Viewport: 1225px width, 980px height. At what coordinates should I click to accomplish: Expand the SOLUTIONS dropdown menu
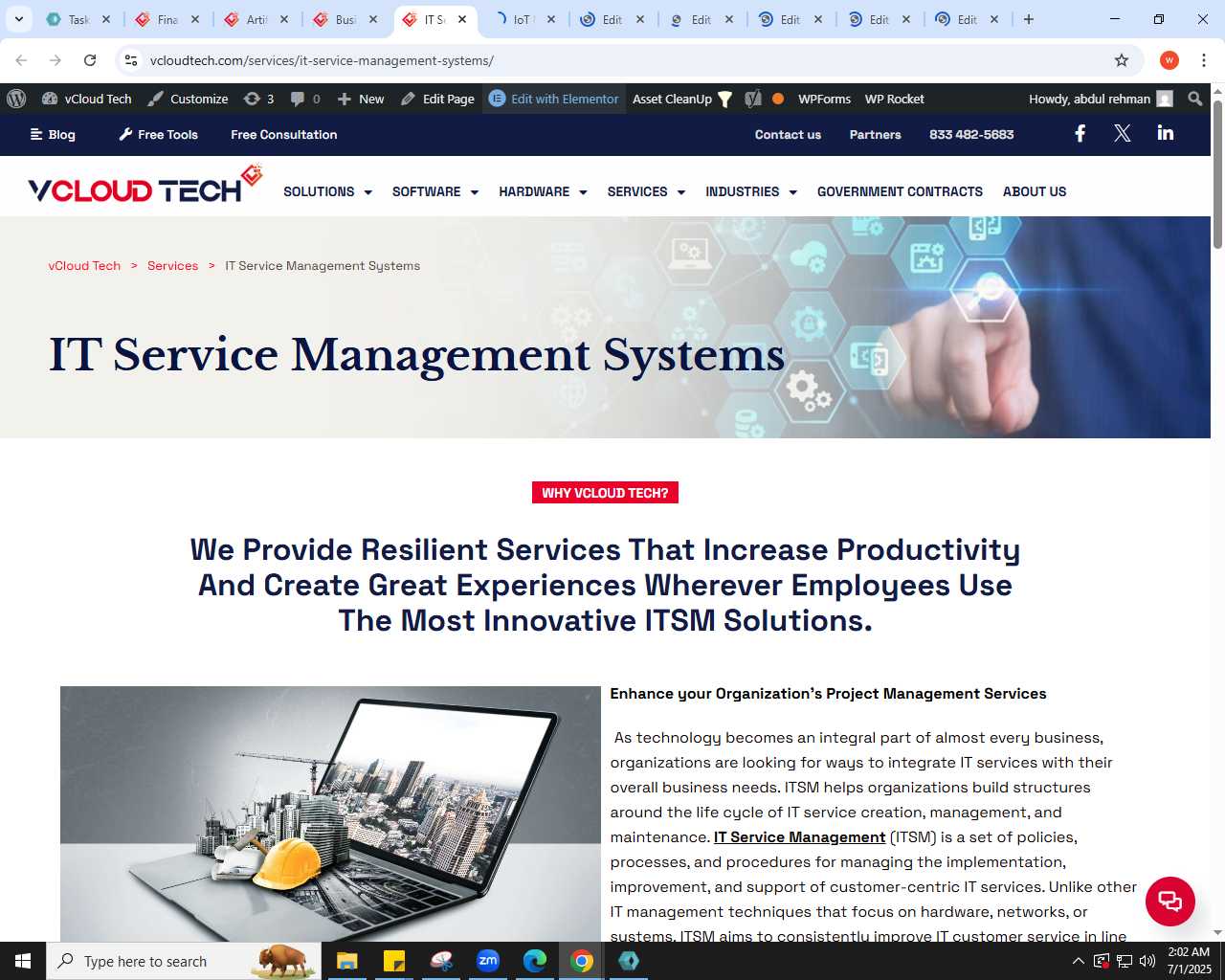pyautogui.click(x=327, y=191)
